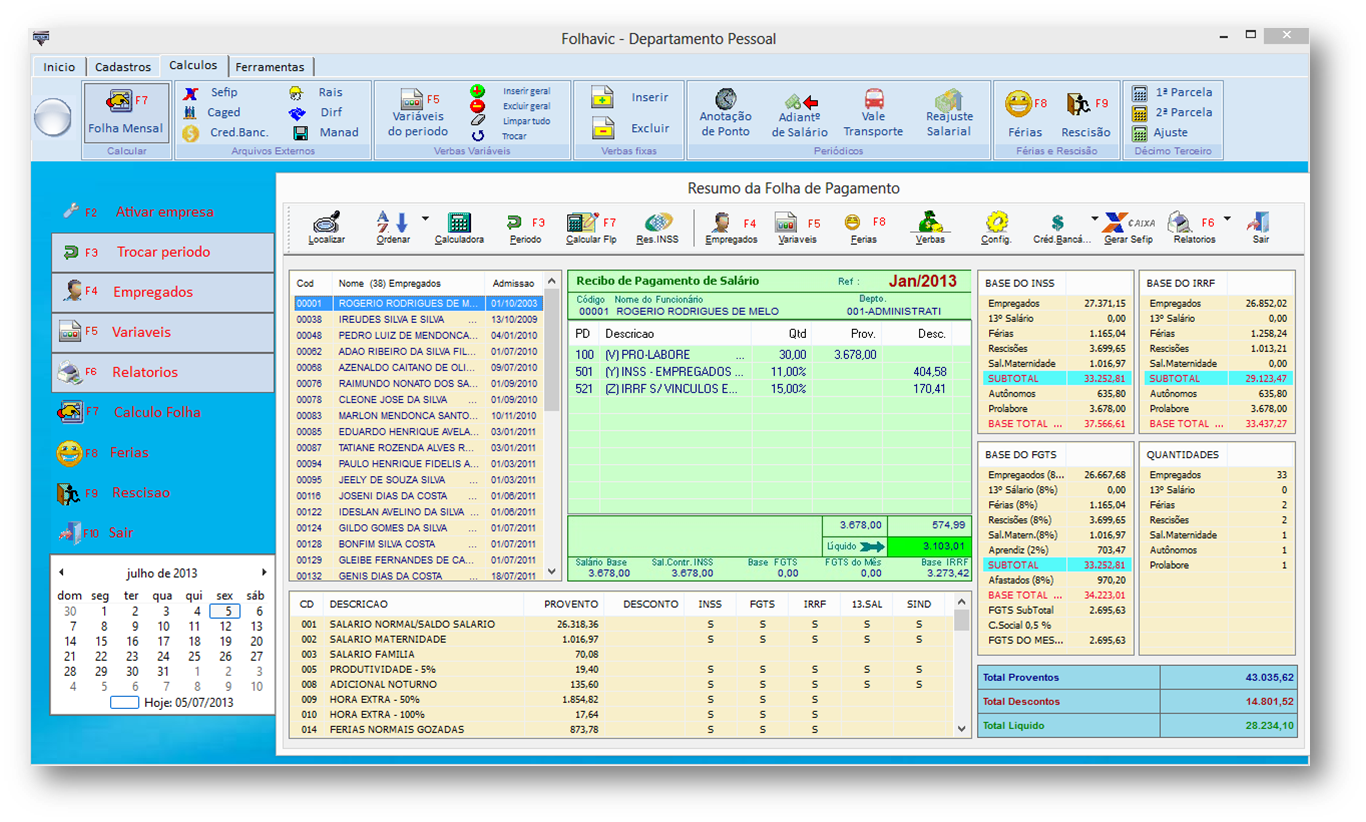Click the Rescisão icon in ribbon
The image size is (1366, 822).
click(x=1078, y=104)
